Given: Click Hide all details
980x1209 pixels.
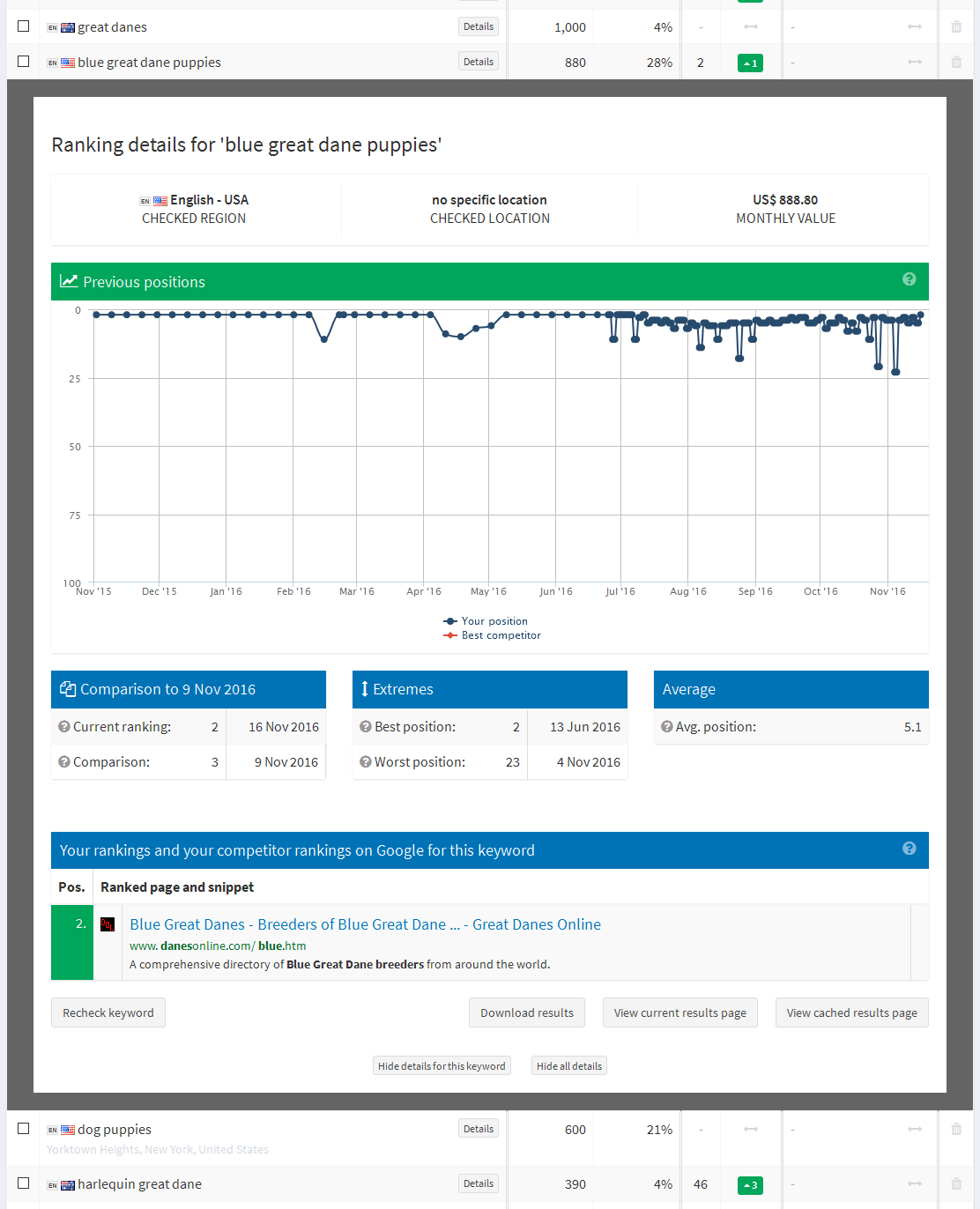Looking at the screenshot, I should tap(568, 1065).
